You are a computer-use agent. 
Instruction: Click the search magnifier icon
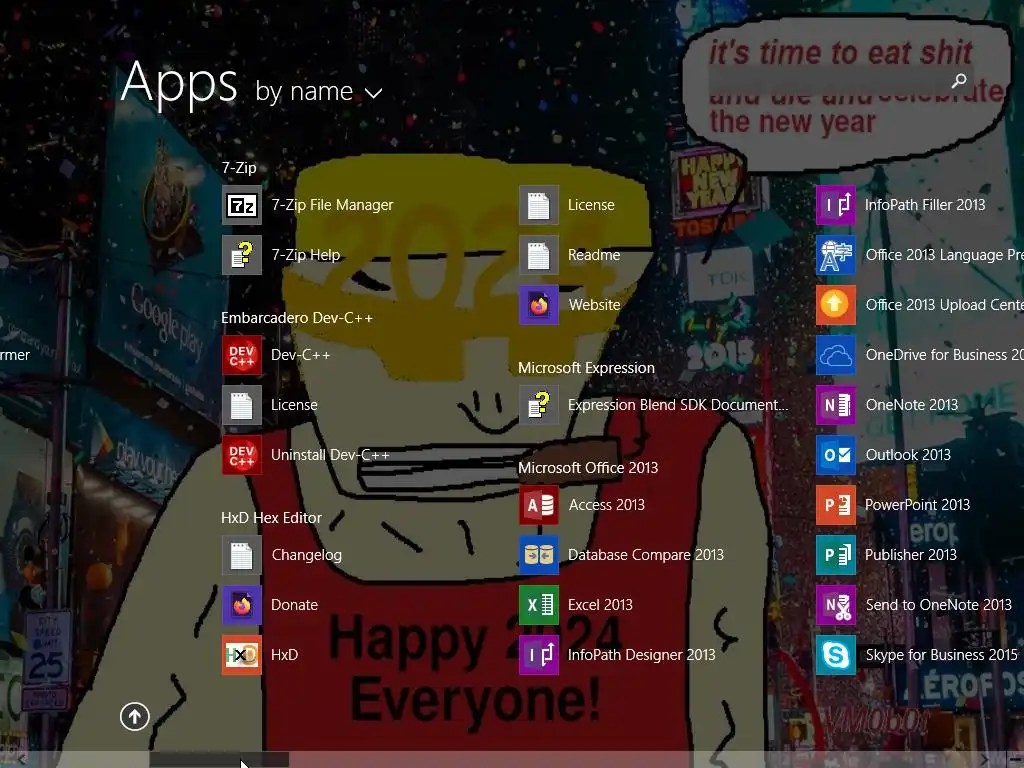(x=959, y=80)
